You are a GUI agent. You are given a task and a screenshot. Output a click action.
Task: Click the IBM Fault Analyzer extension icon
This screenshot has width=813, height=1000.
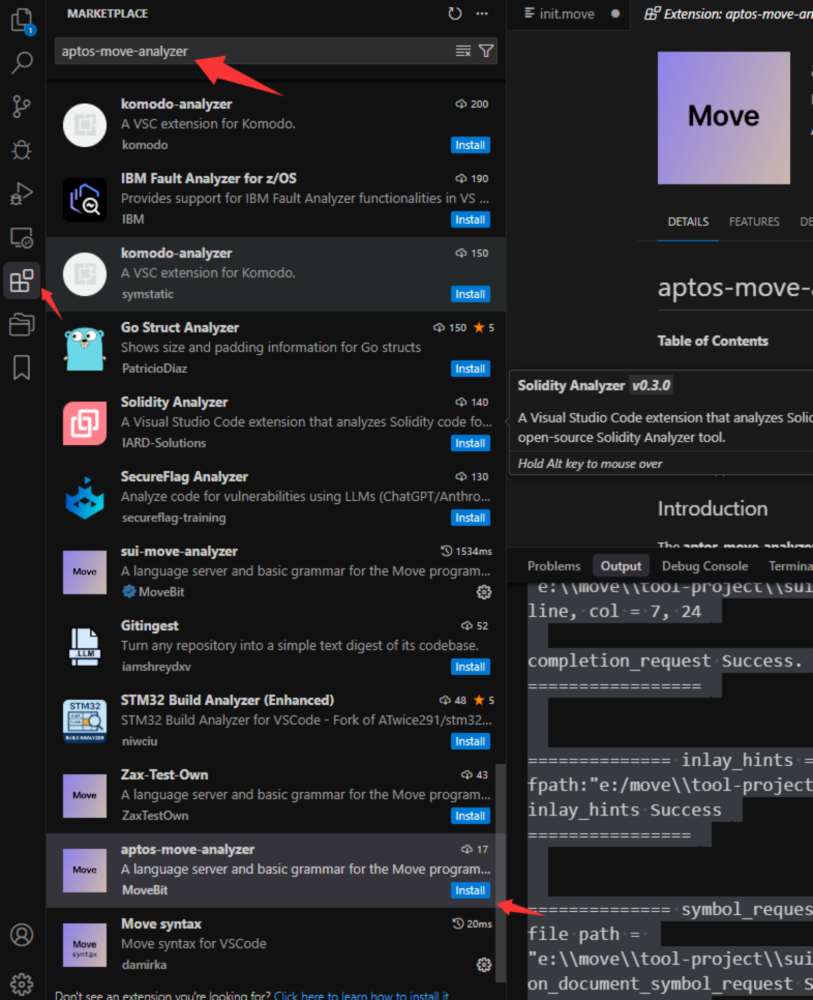pos(85,200)
